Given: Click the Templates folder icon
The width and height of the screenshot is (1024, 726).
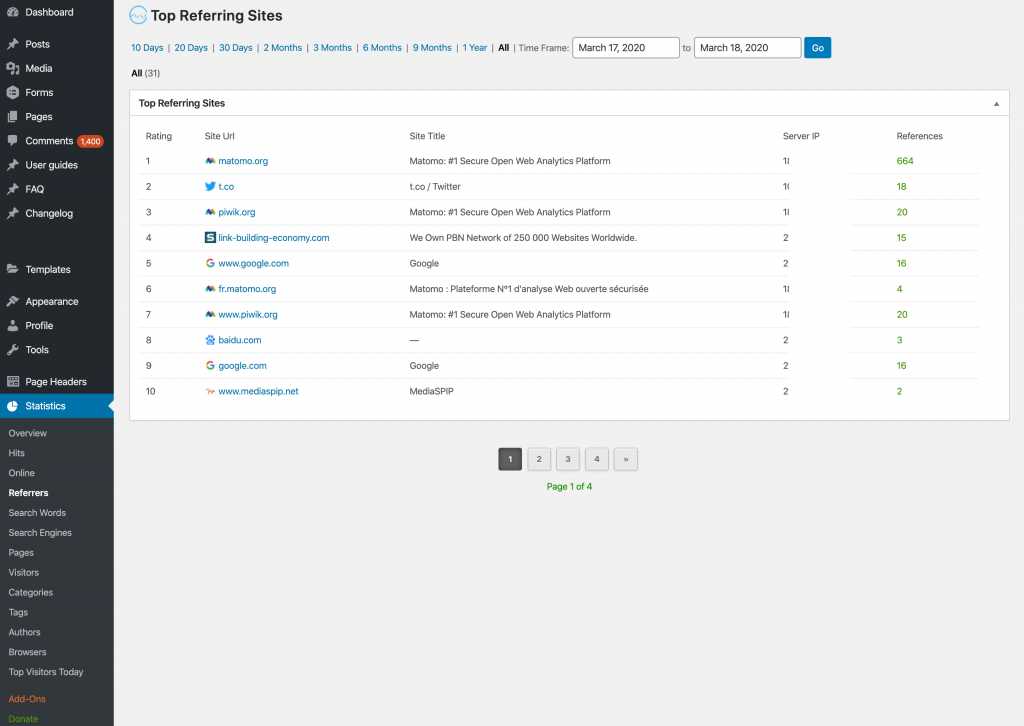Looking at the screenshot, I should (12, 269).
